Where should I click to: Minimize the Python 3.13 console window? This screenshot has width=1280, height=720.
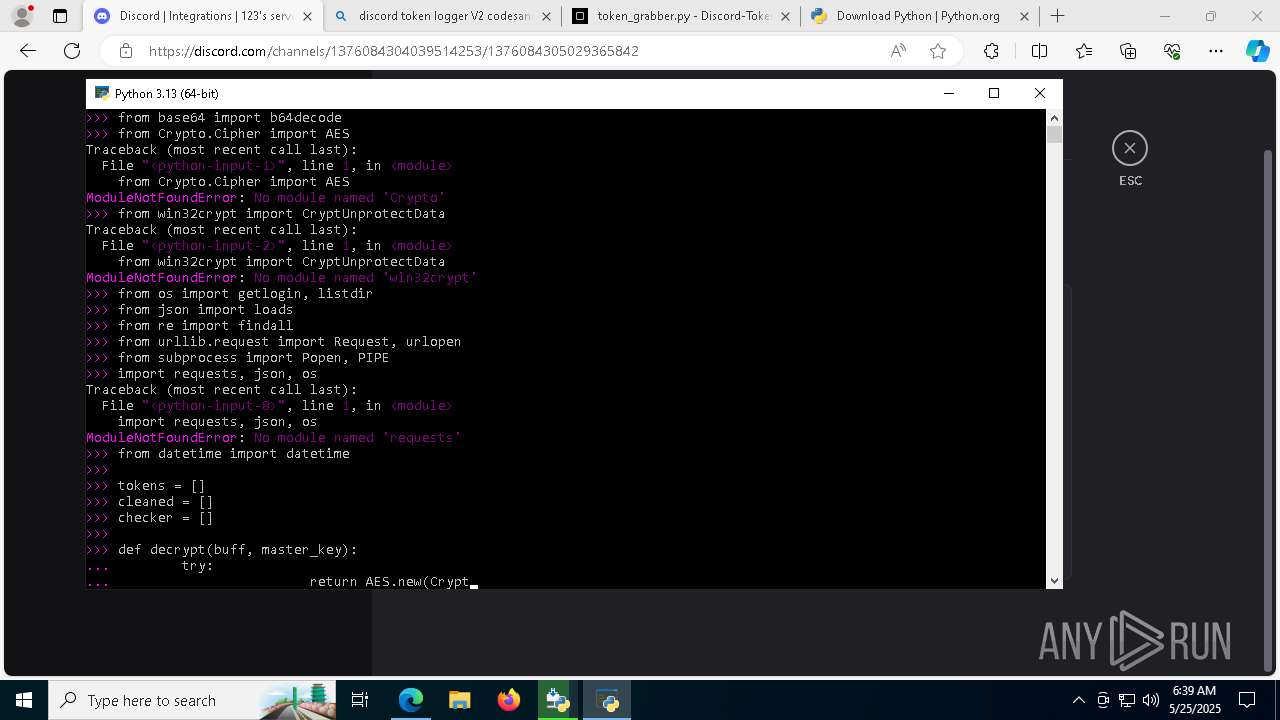(948, 93)
